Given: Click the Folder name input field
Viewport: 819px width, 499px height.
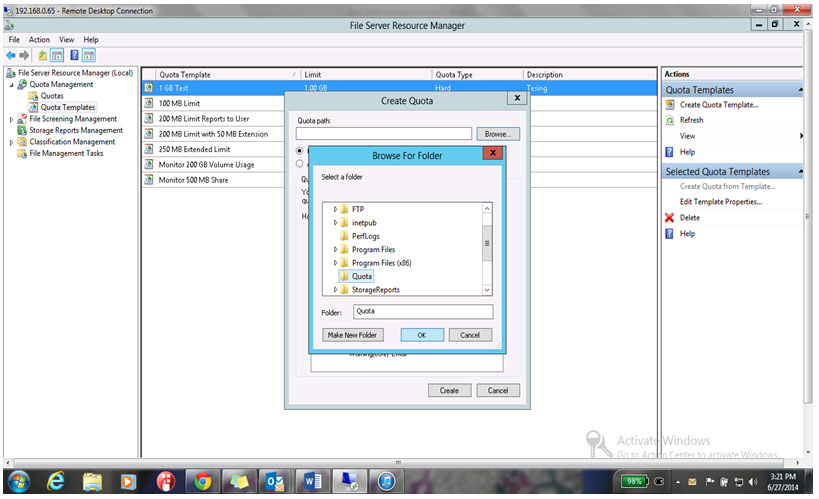Looking at the screenshot, I should [x=423, y=311].
